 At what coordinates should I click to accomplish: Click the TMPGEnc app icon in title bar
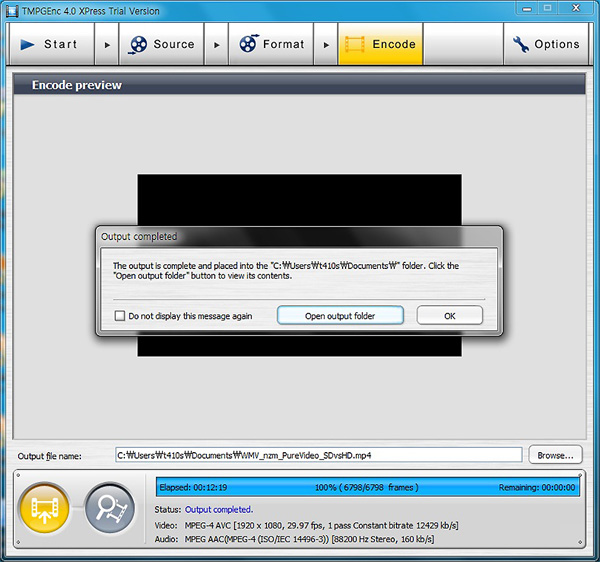(11, 10)
